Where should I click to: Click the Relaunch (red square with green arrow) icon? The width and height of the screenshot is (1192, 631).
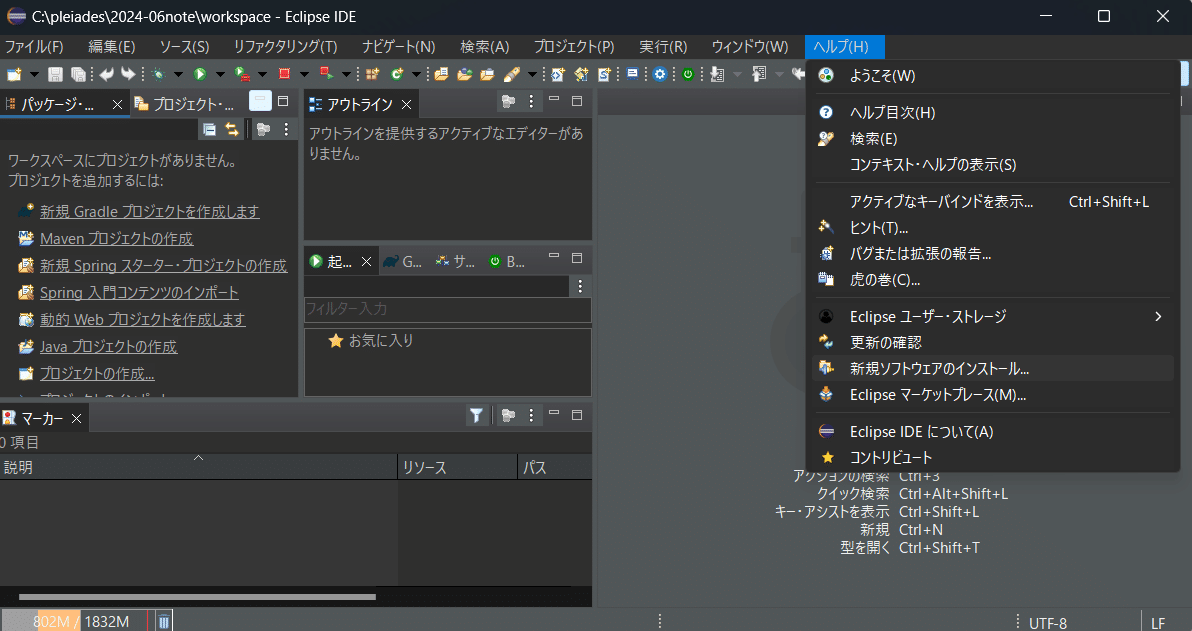coord(326,74)
